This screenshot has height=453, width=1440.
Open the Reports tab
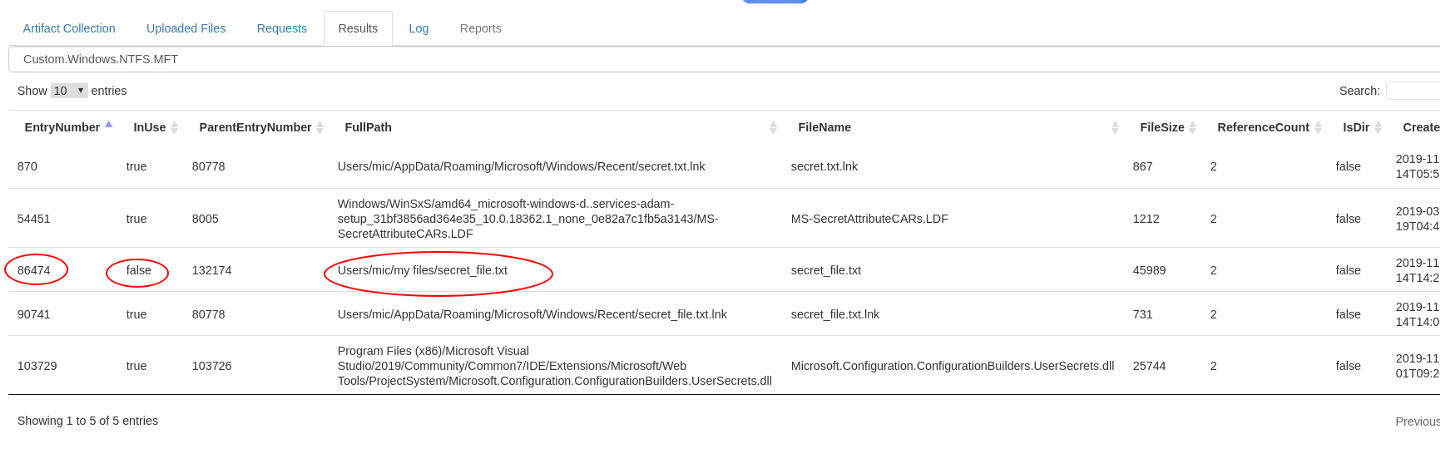click(481, 28)
